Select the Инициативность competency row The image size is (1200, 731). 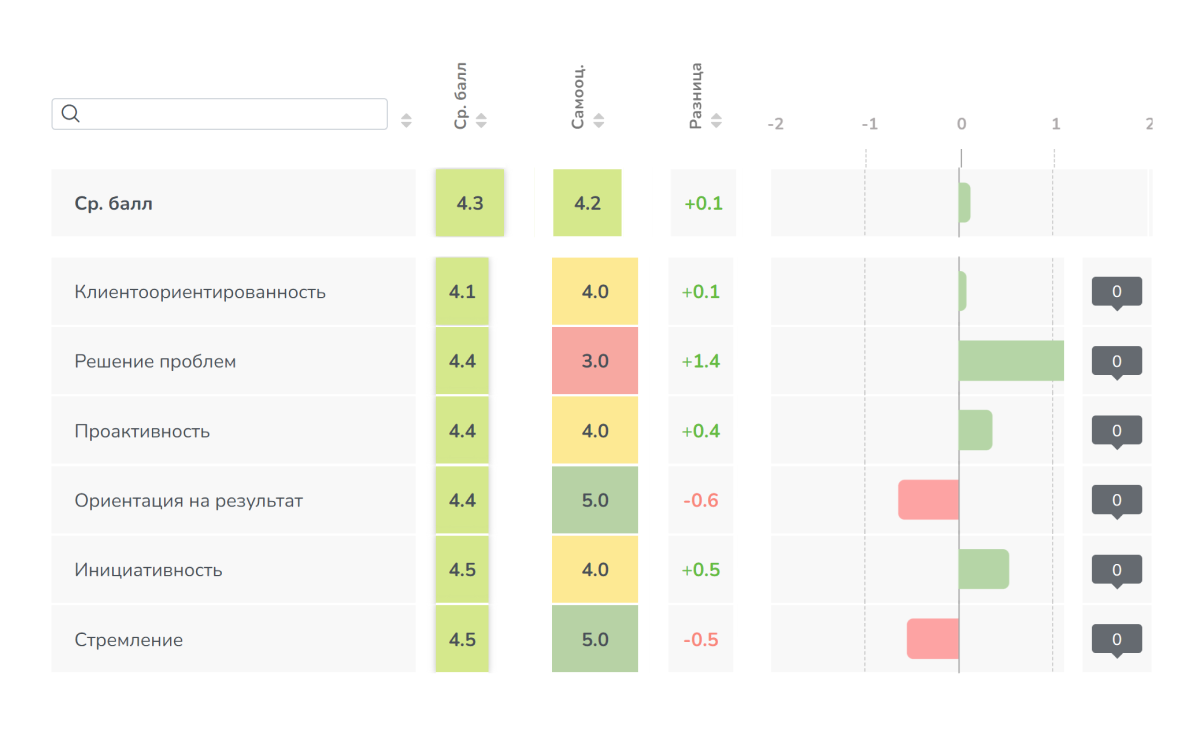coord(149,570)
